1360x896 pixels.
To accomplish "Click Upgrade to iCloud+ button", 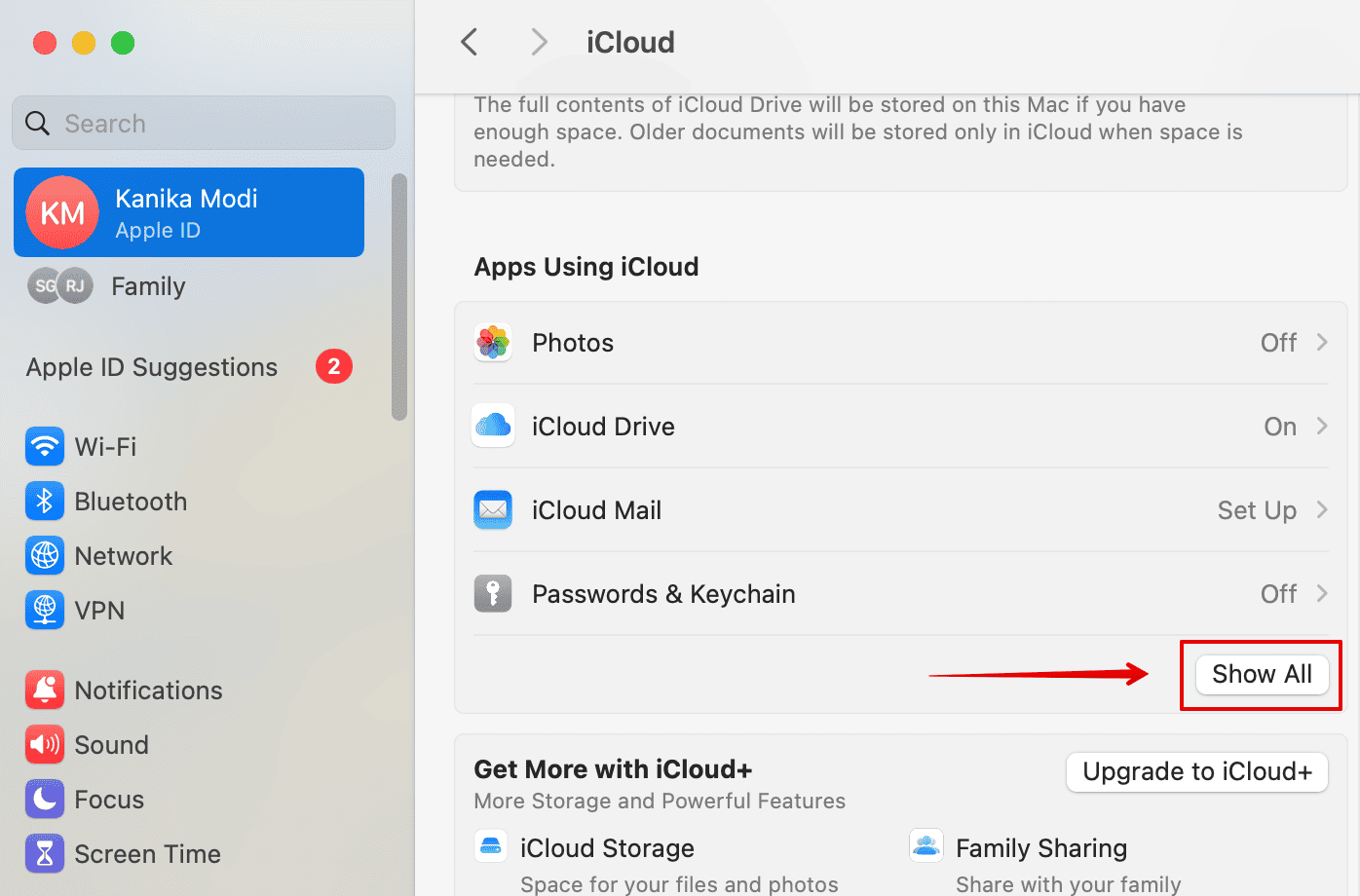I will point(1196,772).
